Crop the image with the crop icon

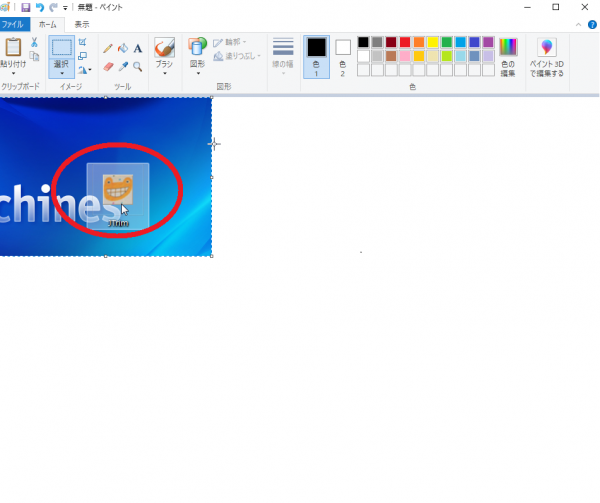(x=82, y=43)
